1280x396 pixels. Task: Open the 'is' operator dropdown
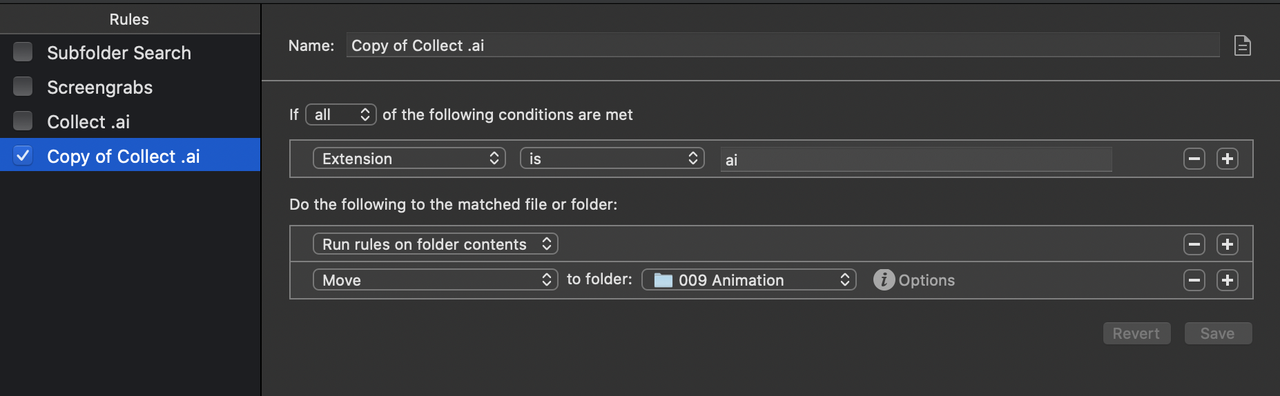[x=612, y=159]
